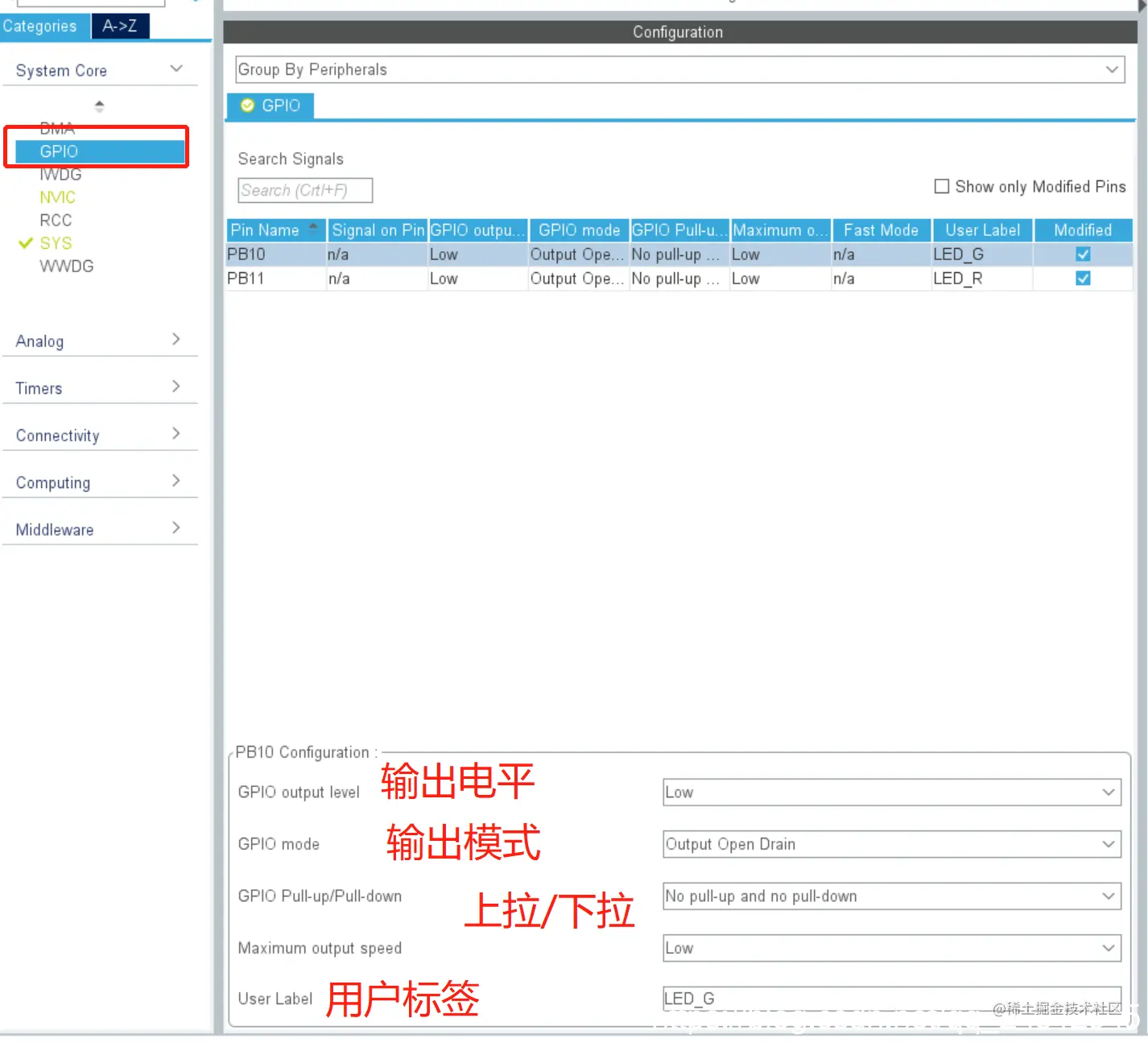Open GPIO Pull-up/Pull-down dropdown
Screen dimensions: 1148x1043
892,896
